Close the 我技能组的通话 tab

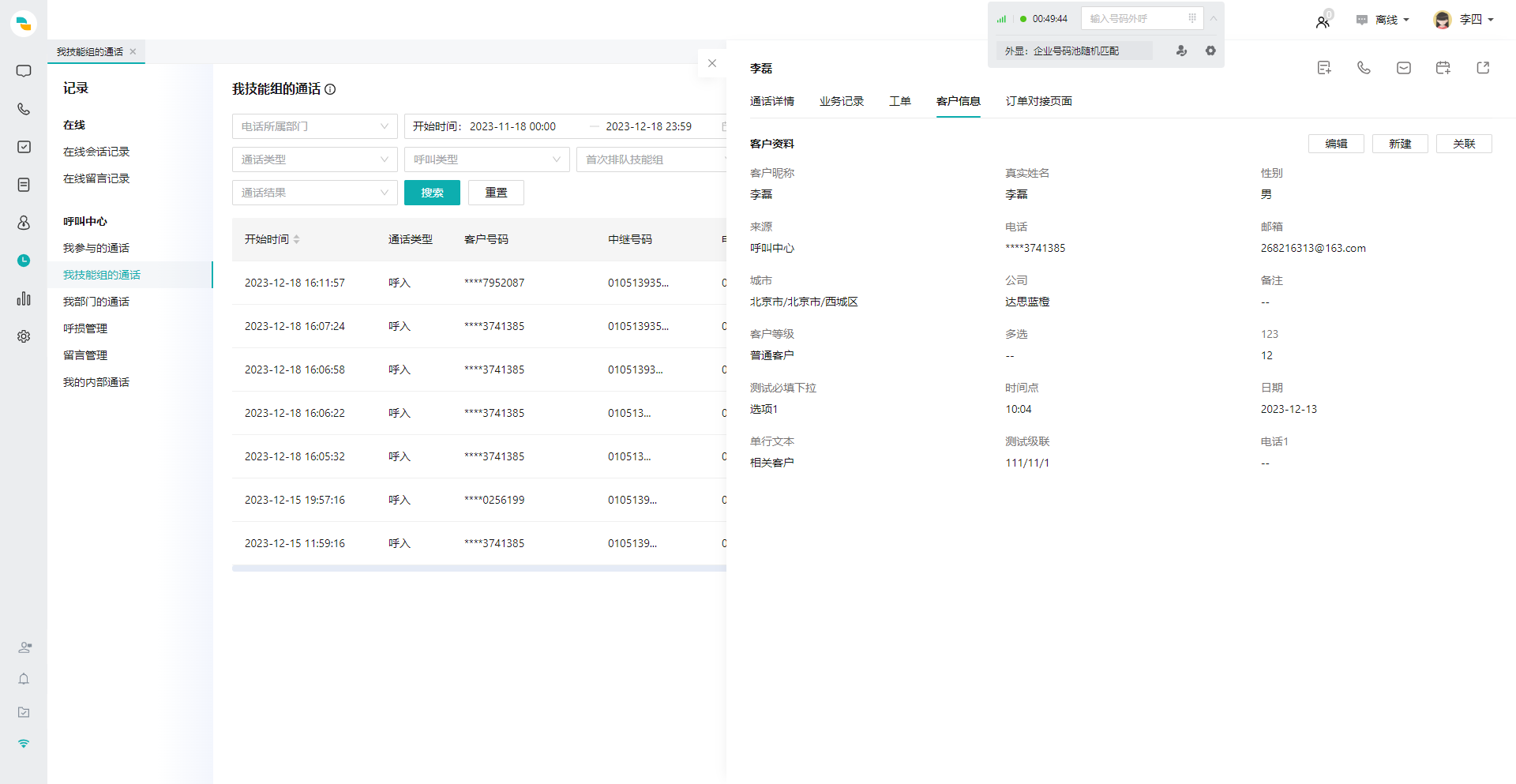(133, 52)
